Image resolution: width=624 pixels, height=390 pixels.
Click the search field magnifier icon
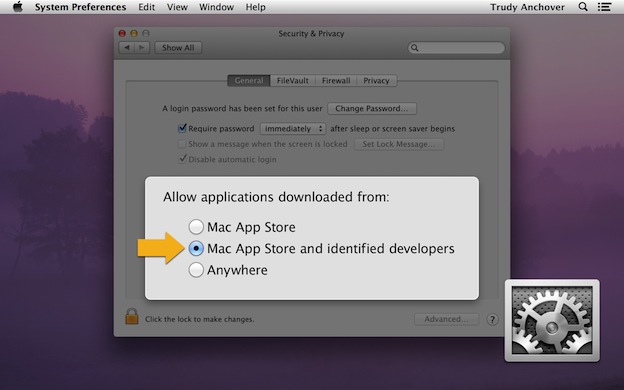[415, 48]
